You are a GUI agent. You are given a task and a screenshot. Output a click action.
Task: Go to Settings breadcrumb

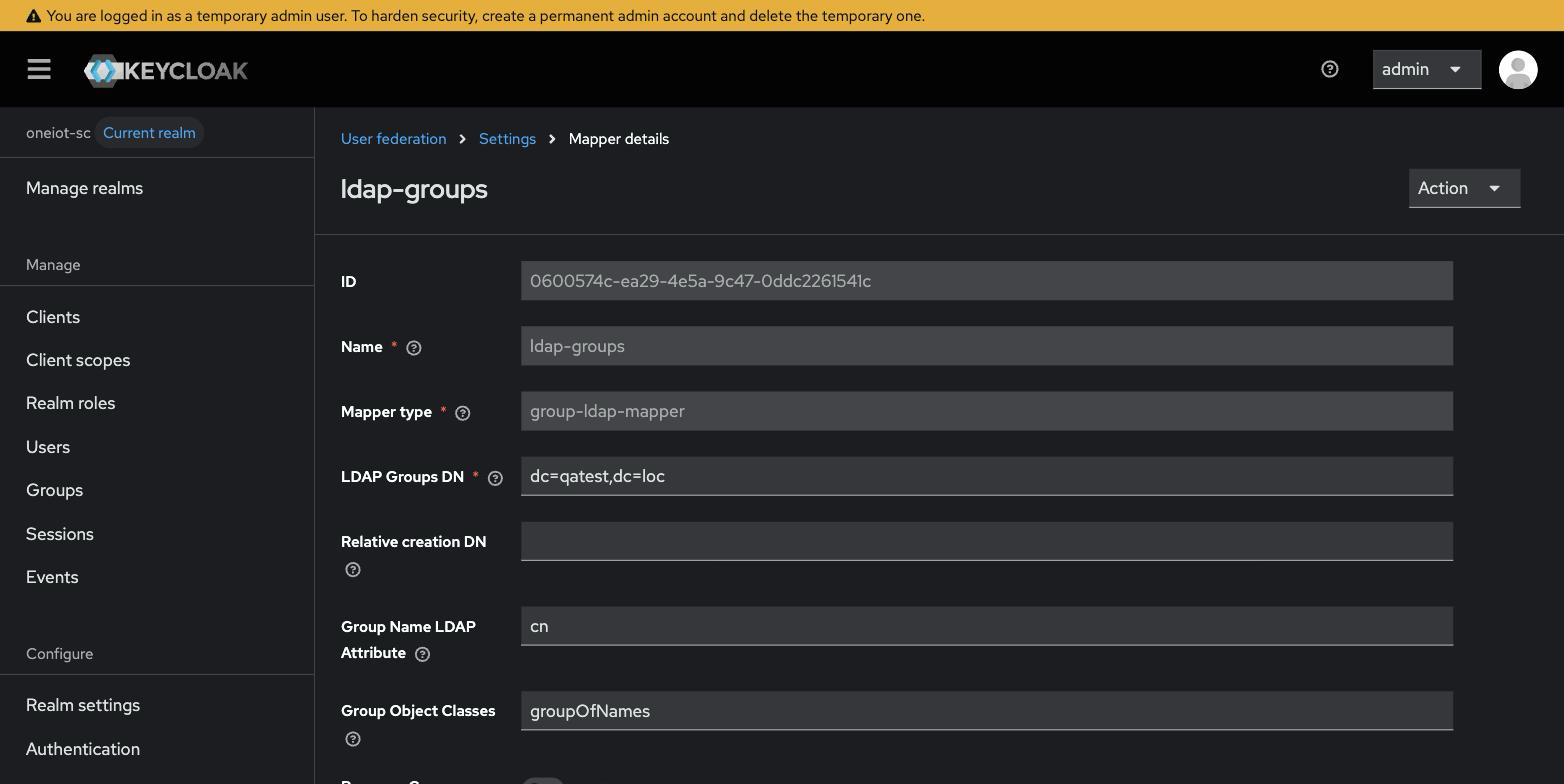point(507,139)
